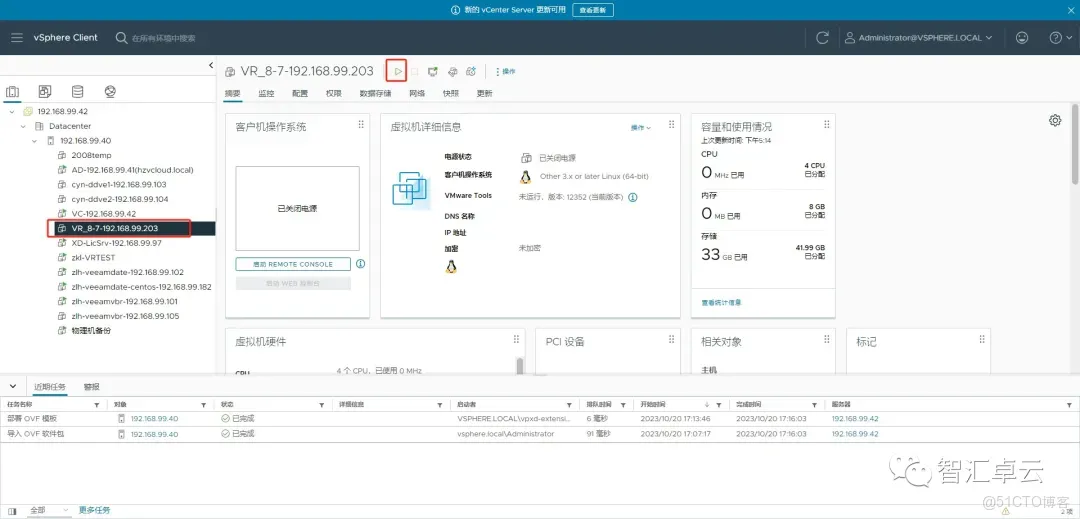Open the 操作 actions menu beside VM title
1080x519 pixels.
[x=506, y=72]
